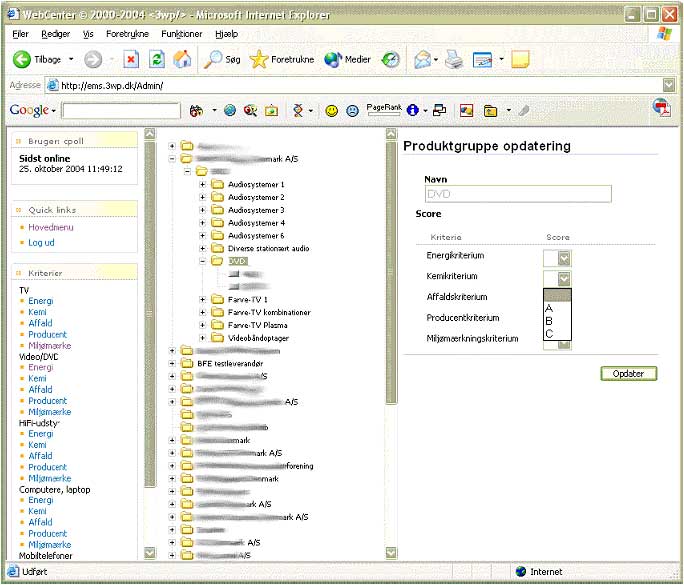Screen dimensions: 684x585
Task: Select the Audiosystemer 2 folder
Action: click(256, 197)
